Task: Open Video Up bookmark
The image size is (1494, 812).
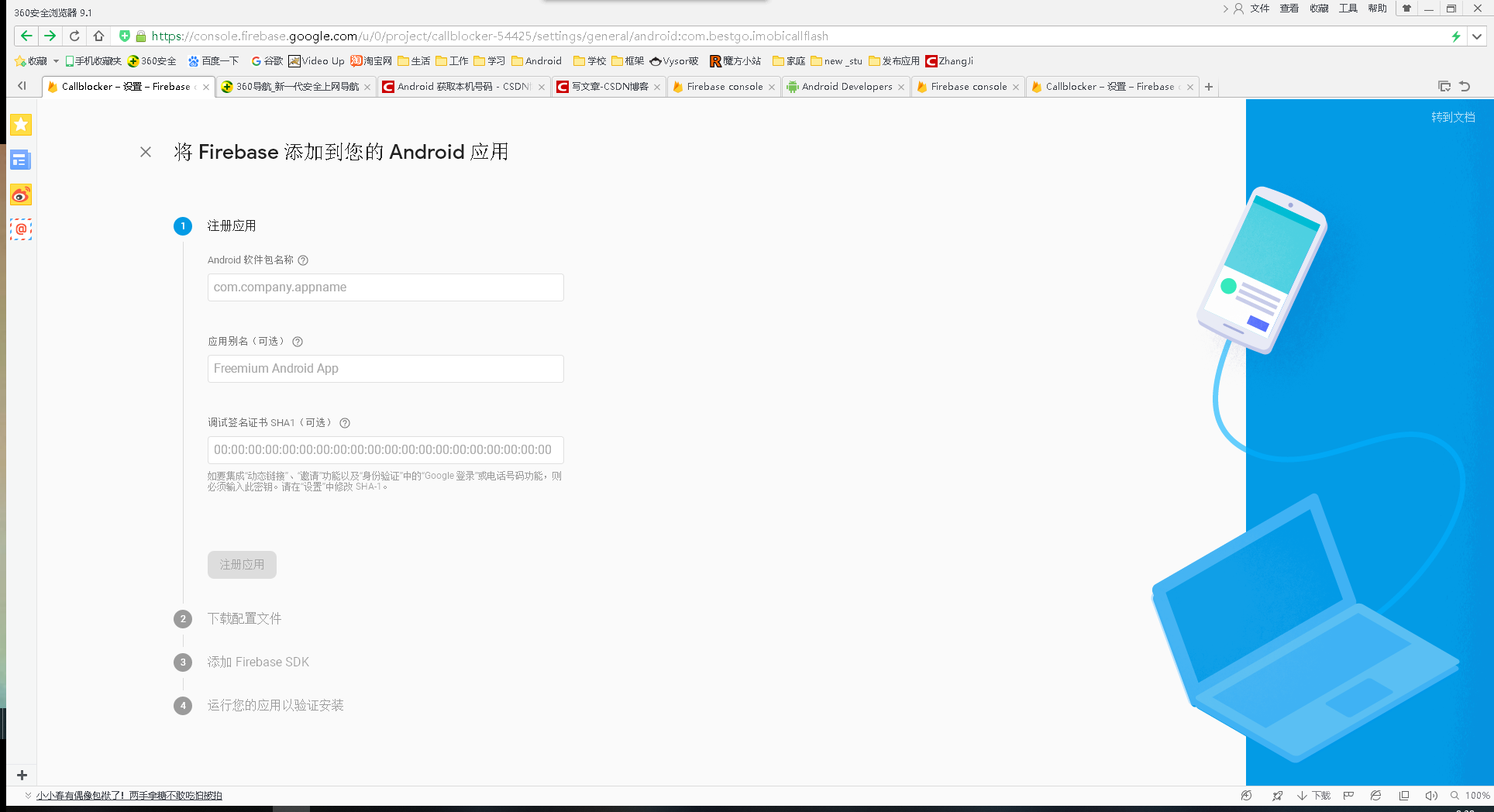Action: [316, 61]
